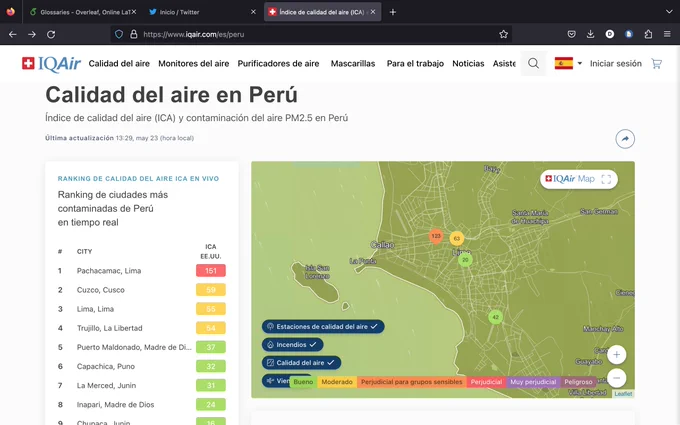Toggle Estaciones de calidad del aire layer

323,327
